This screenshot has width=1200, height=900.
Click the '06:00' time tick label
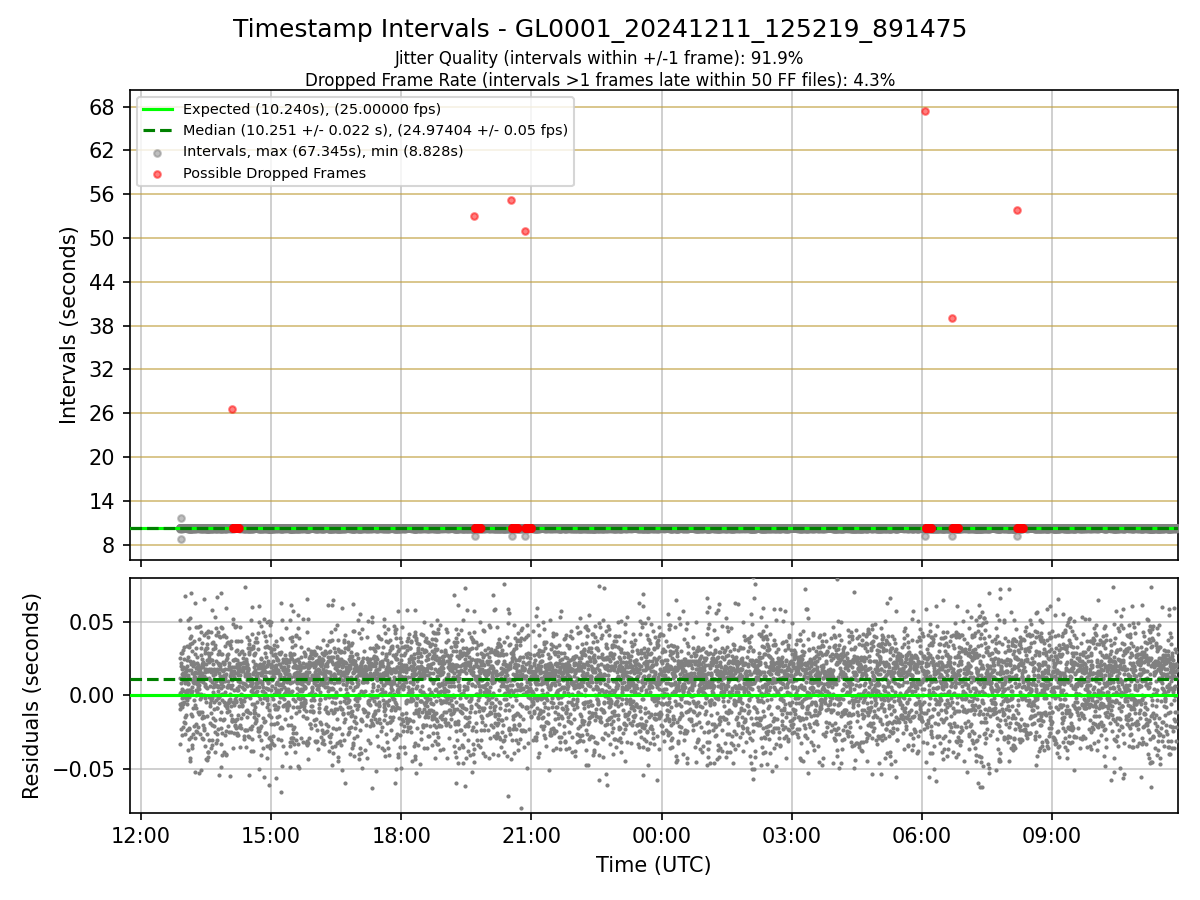[x=921, y=836]
